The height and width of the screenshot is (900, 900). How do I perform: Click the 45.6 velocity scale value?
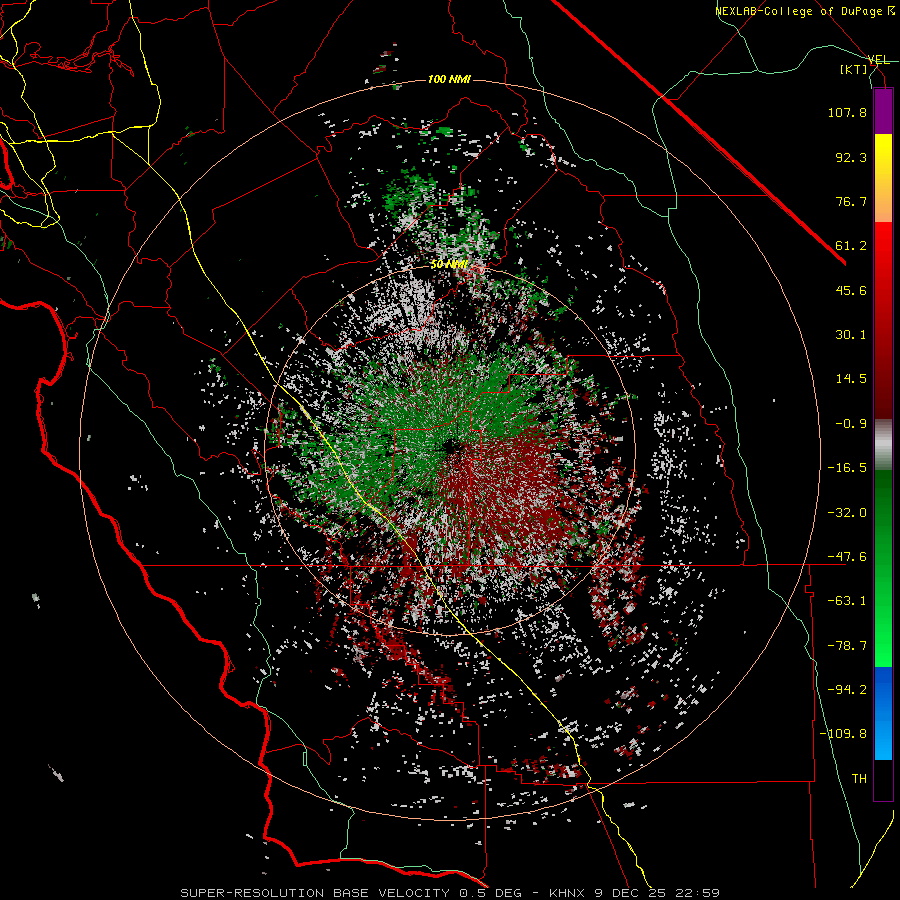tap(851, 290)
